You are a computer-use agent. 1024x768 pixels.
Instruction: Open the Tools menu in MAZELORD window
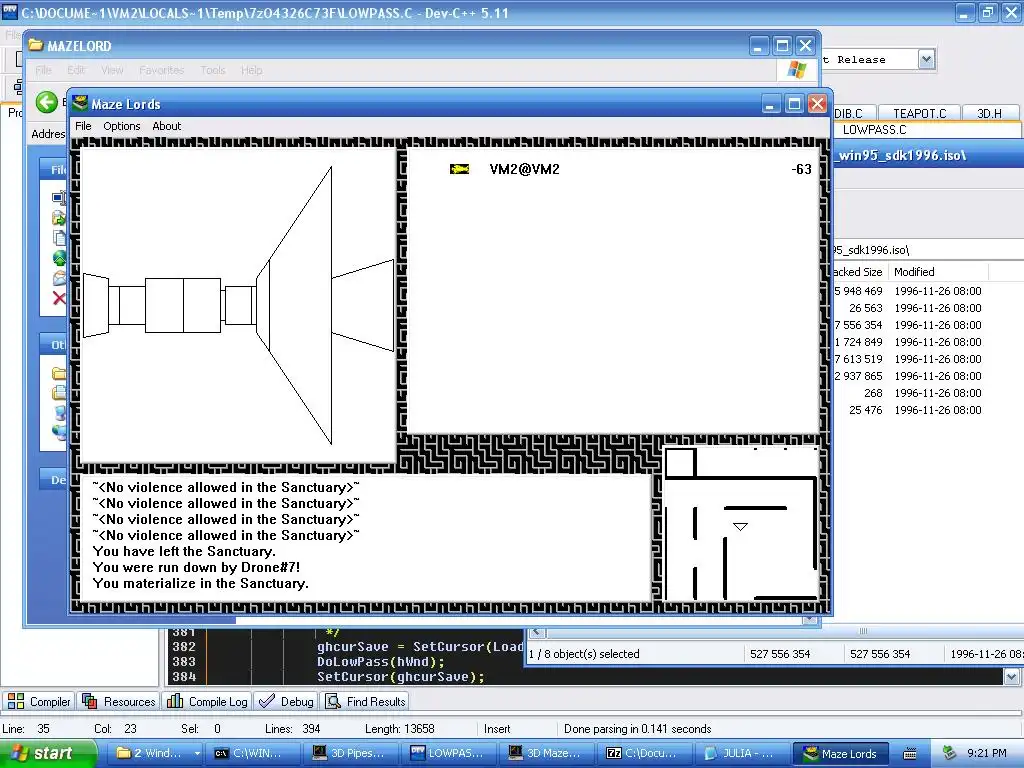(x=213, y=70)
